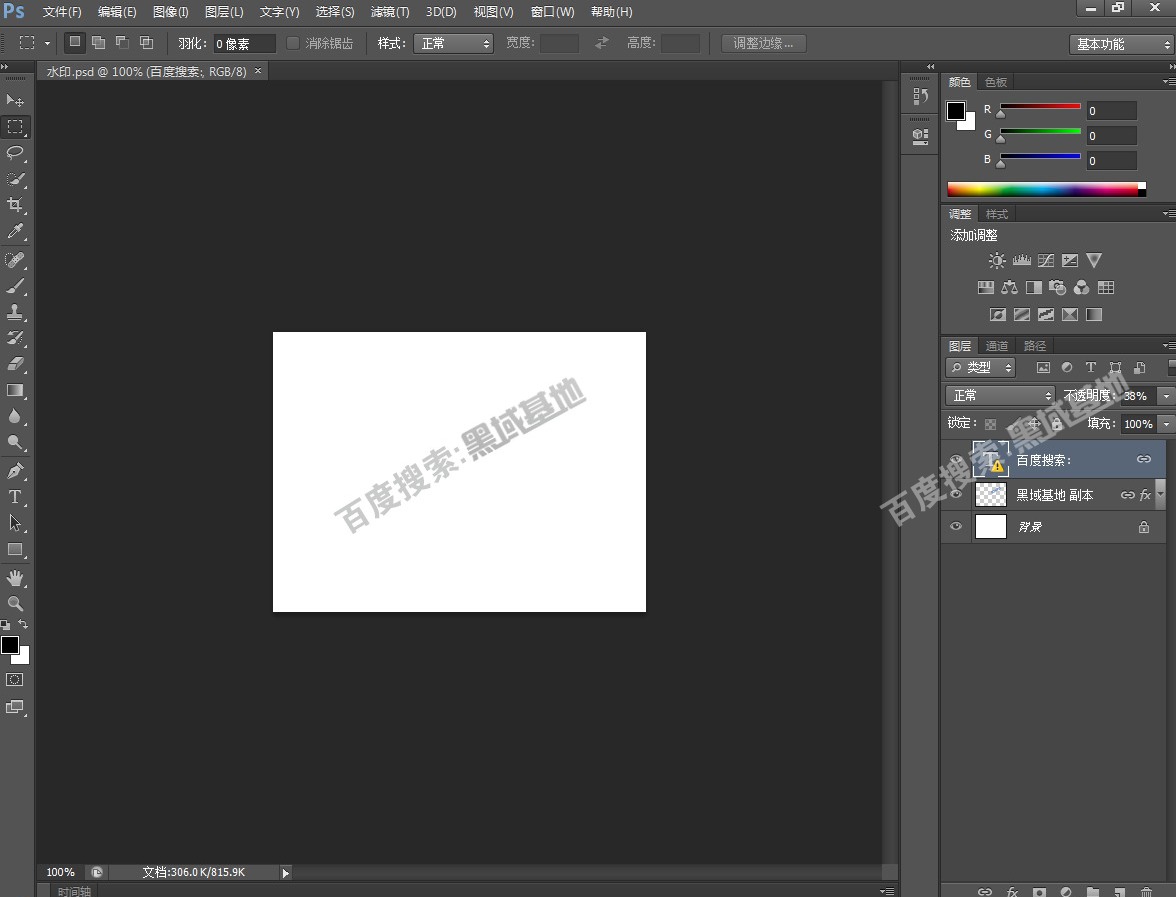
Task: Select the History Brush tool
Action: pyautogui.click(x=15, y=338)
